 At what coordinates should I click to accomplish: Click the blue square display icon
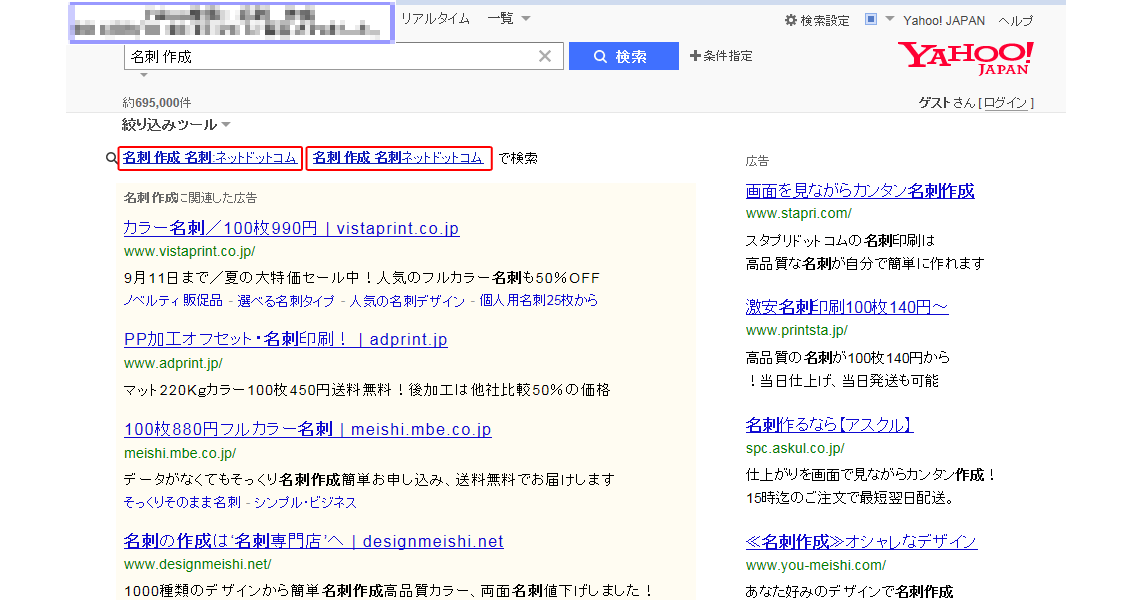tap(871, 19)
